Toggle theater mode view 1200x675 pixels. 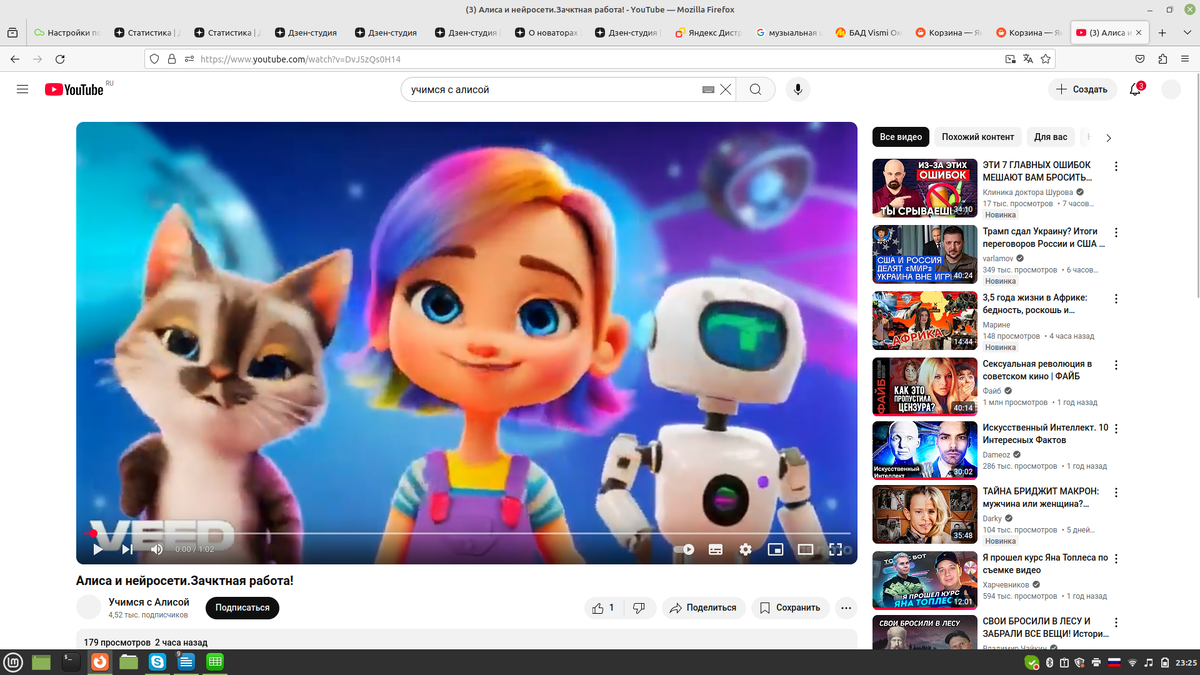coord(805,549)
